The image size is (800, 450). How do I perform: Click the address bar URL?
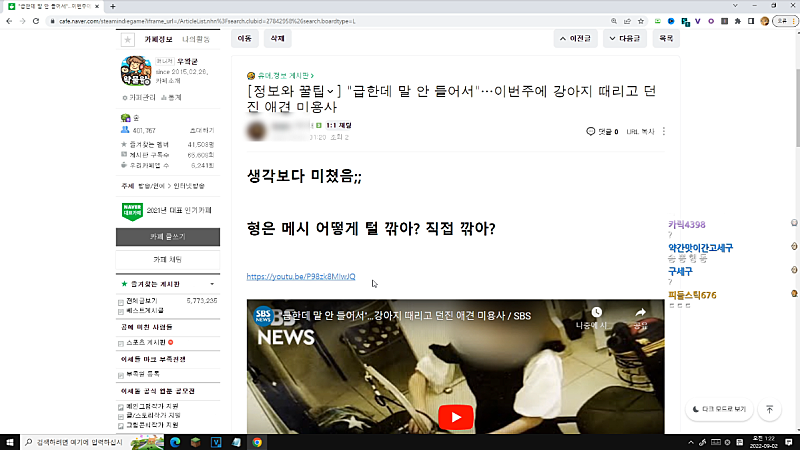click(207, 21)
